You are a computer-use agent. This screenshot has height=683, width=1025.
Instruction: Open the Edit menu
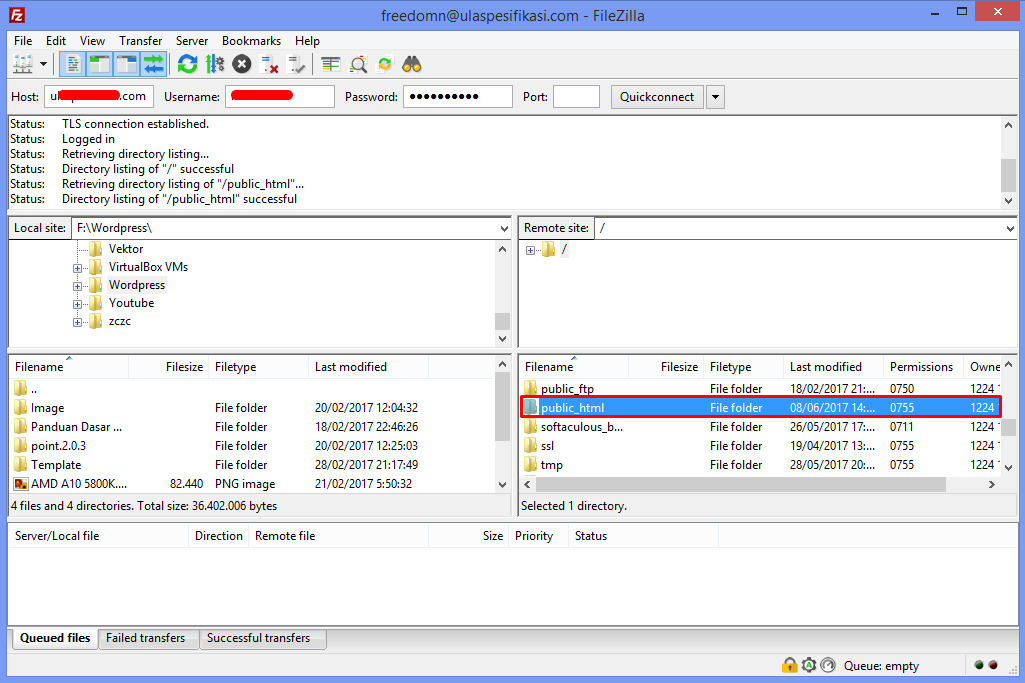point(56,41)
